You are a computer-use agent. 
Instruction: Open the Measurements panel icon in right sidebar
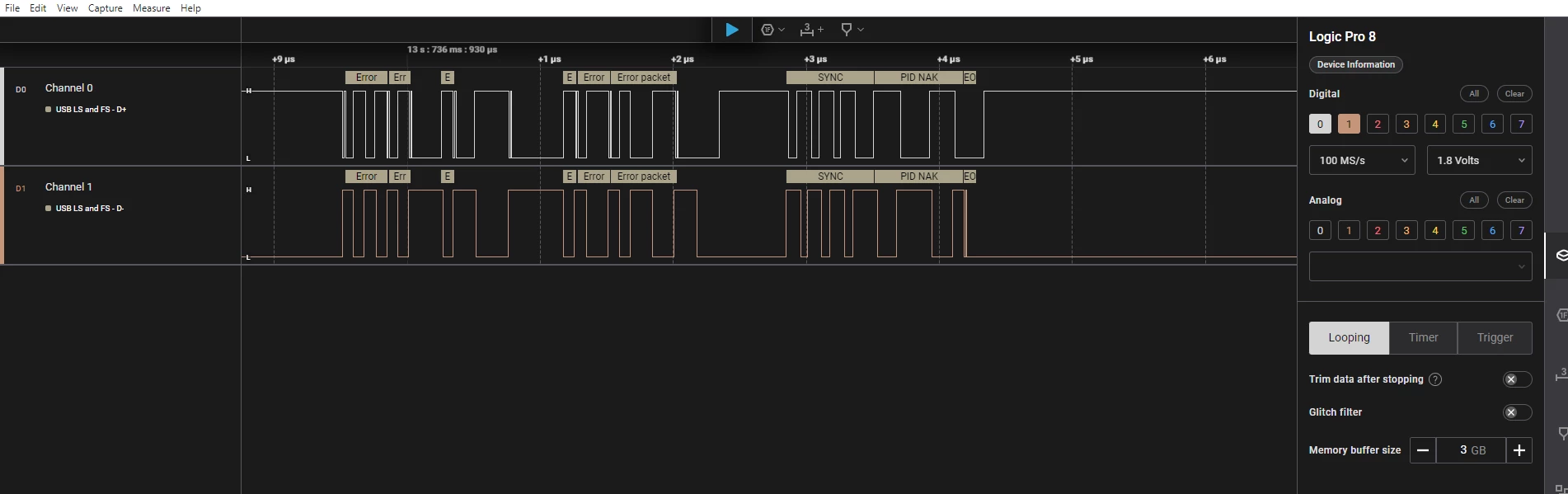[x=1561, y=375]
